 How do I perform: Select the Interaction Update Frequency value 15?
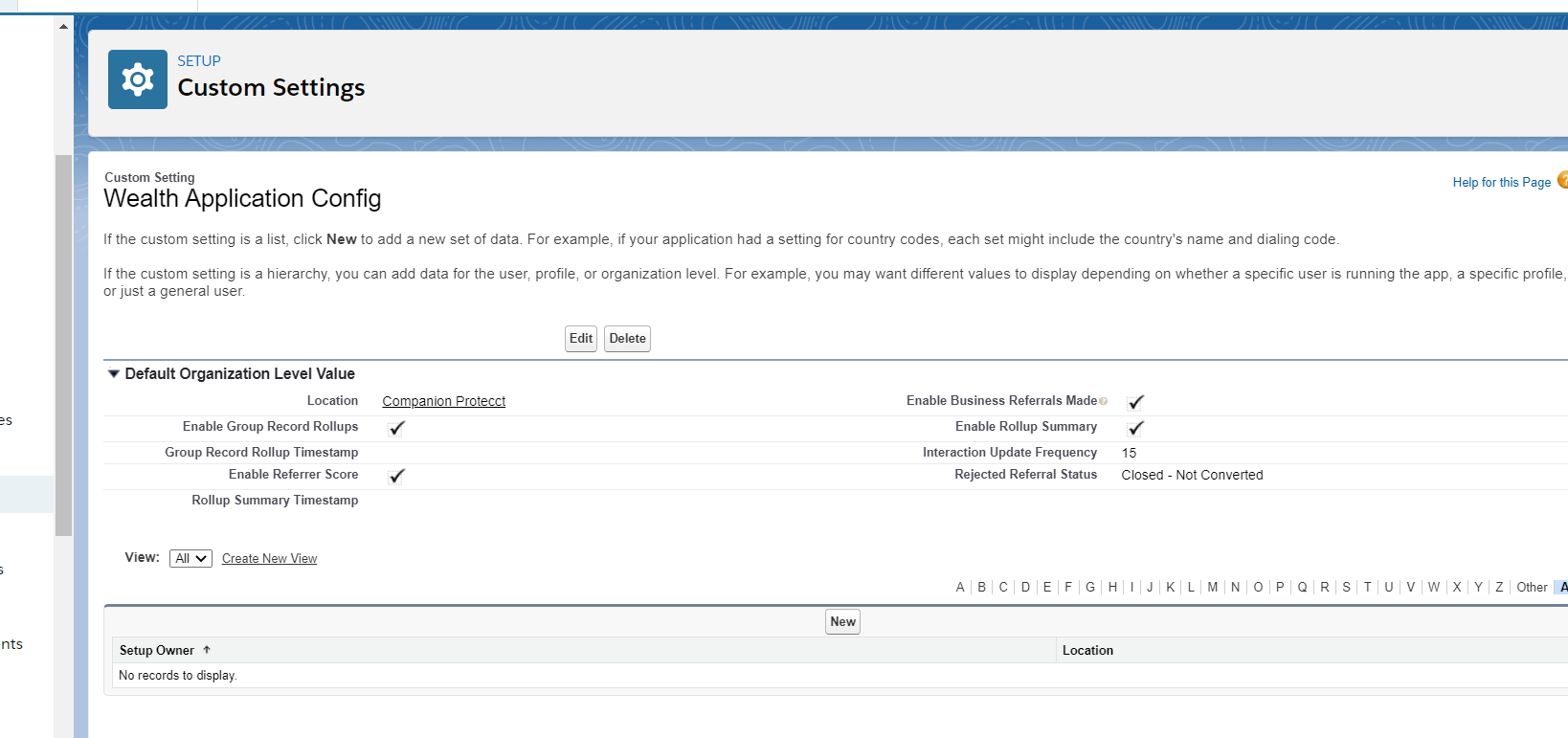pyautogui.click(x=1130, y=453)
